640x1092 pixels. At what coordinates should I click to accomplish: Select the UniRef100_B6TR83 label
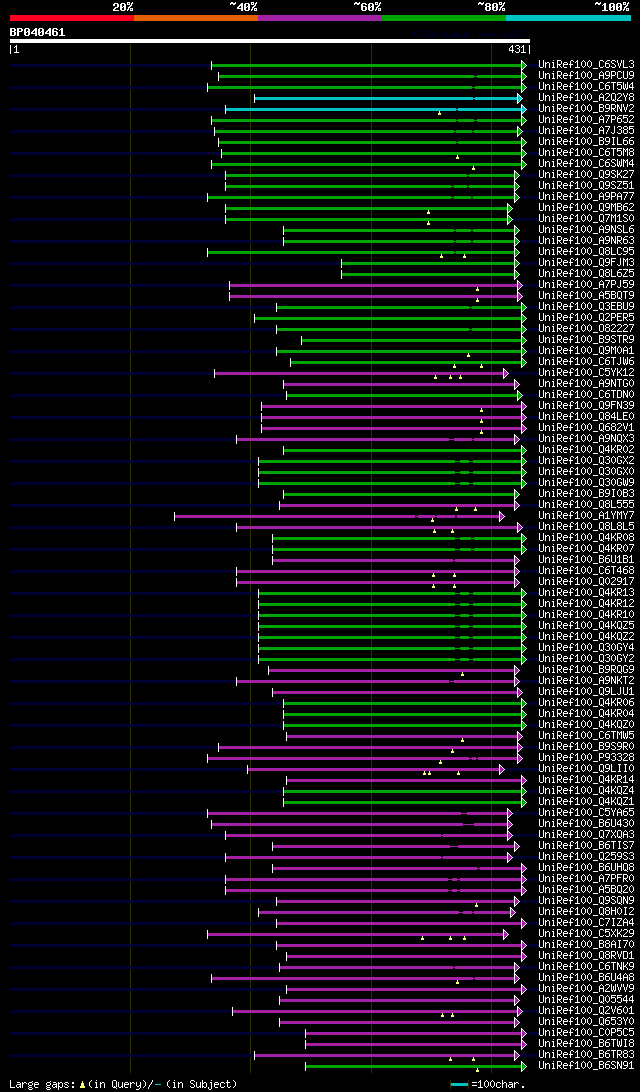[586, 1055]
